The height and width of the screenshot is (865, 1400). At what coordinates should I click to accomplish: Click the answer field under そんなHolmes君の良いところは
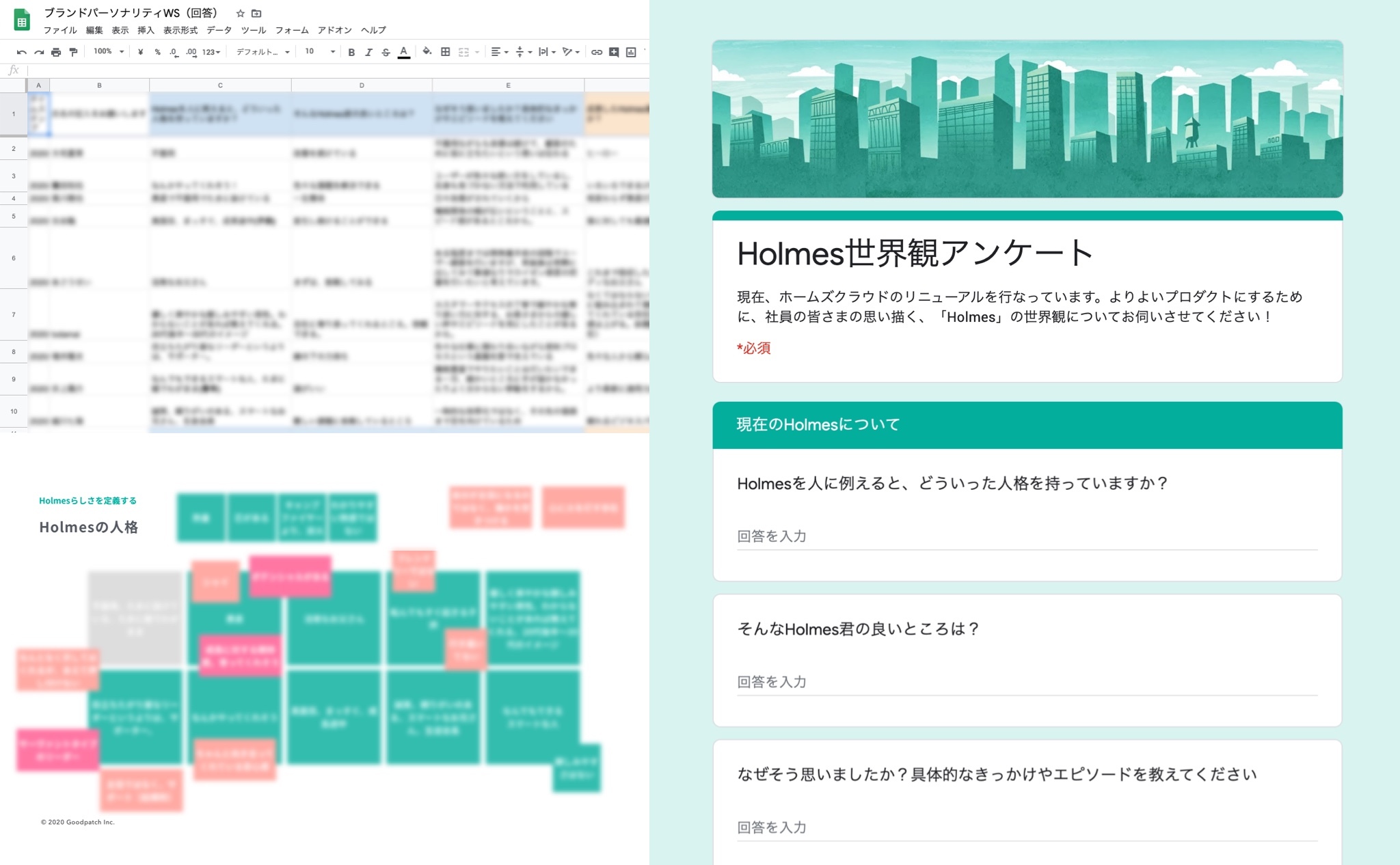(x=1027, y=682)
